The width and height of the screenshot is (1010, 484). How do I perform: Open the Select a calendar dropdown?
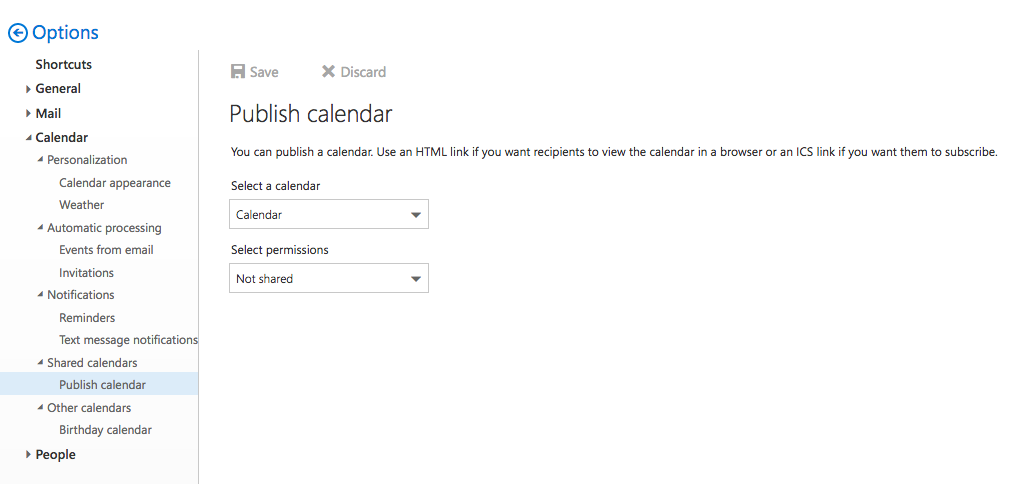click(329, 215)
